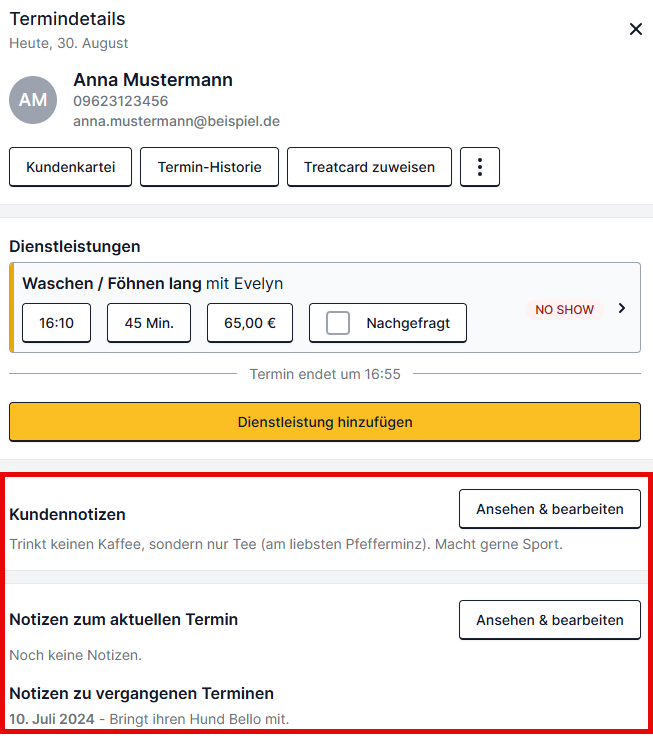Add a service via Dienstleistung hinzufügen
The height and width of the screenshot is (743, 653).
(325, 422)
